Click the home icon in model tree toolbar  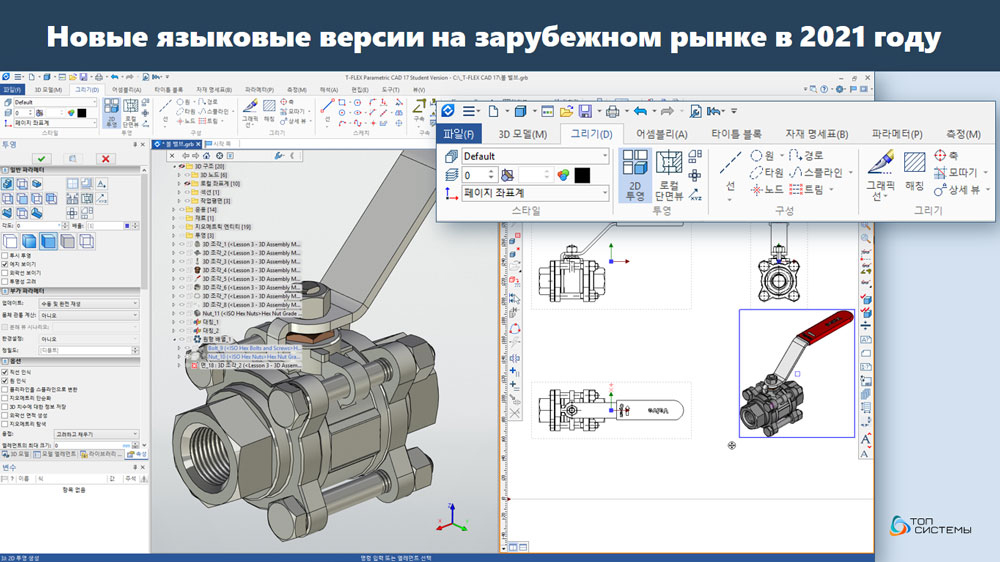206,156
